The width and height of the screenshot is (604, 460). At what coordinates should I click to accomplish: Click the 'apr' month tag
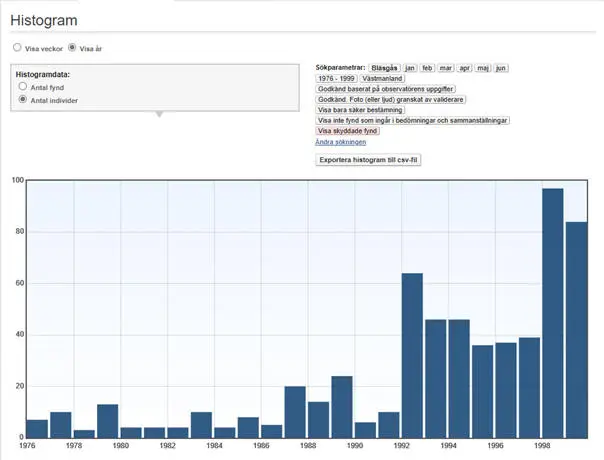(x=465, y=67)
